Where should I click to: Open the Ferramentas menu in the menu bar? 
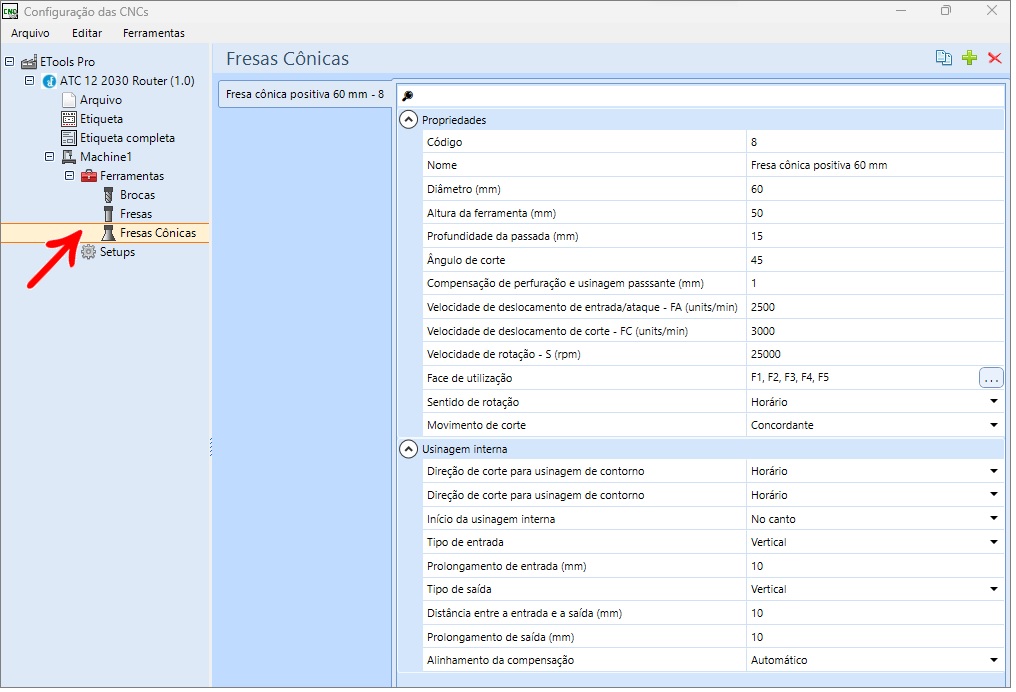click(154, 33)
